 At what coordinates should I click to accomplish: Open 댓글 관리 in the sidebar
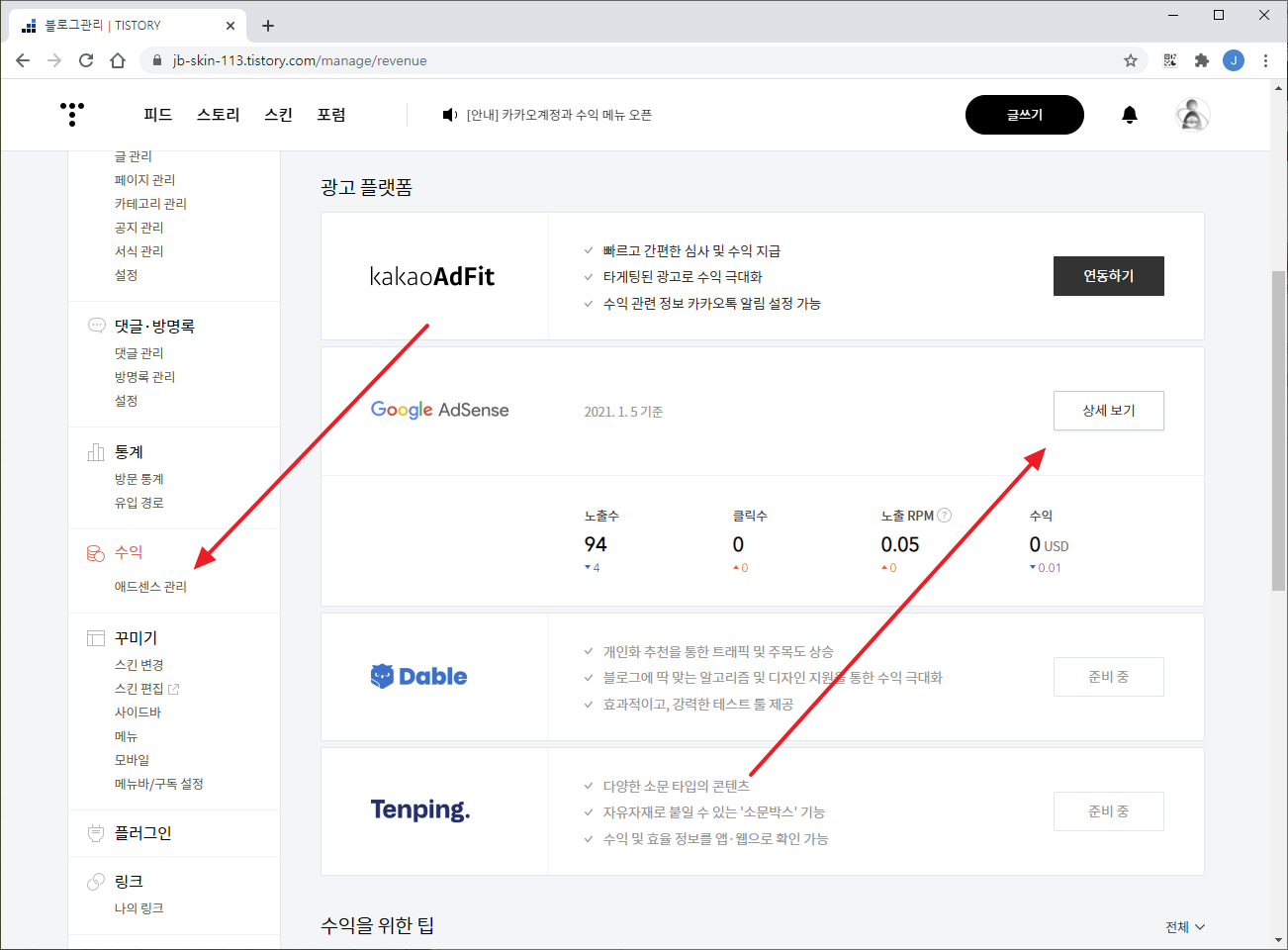click(139, 353)
